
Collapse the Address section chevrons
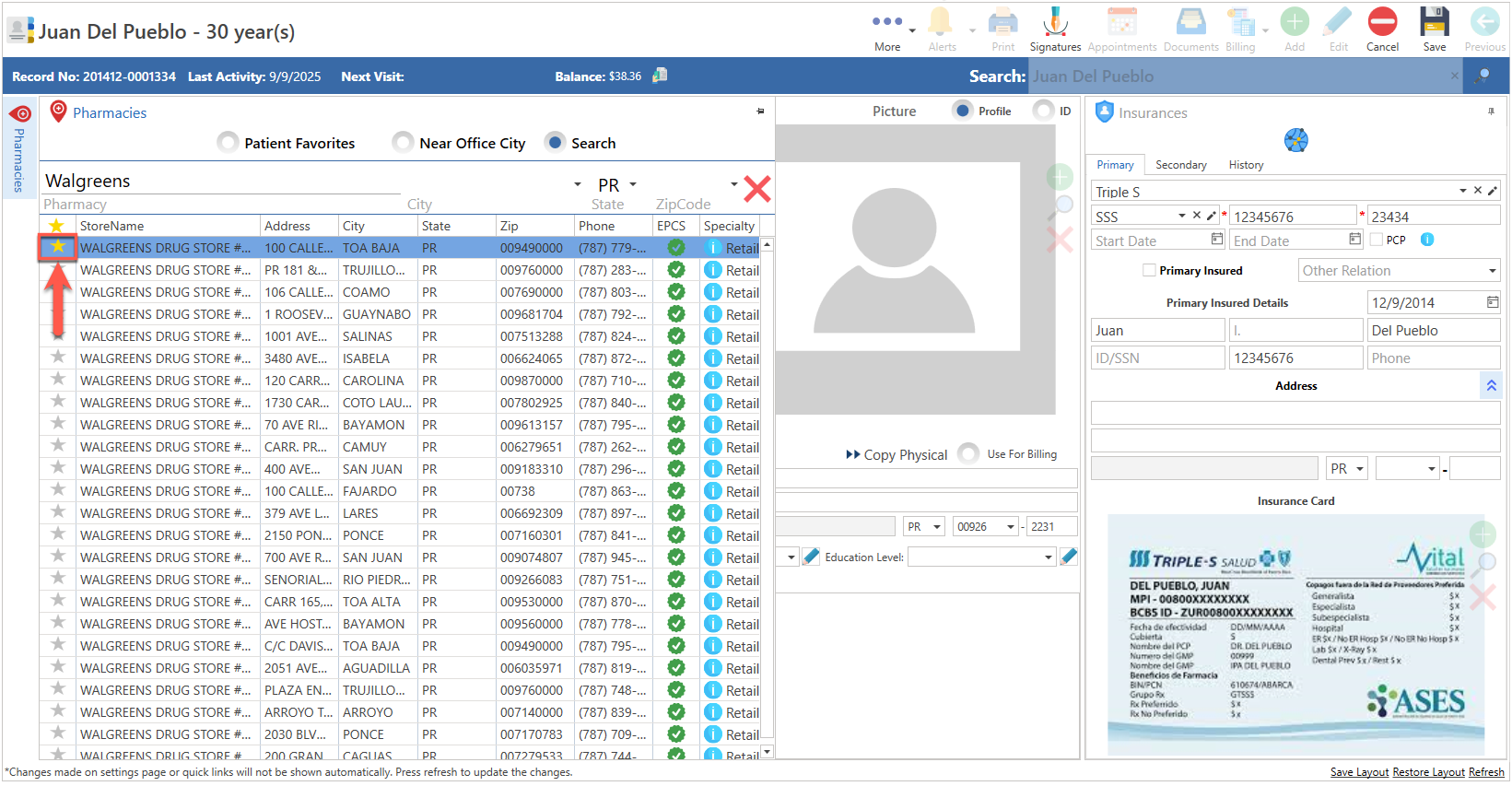(x=1491, y=385)
